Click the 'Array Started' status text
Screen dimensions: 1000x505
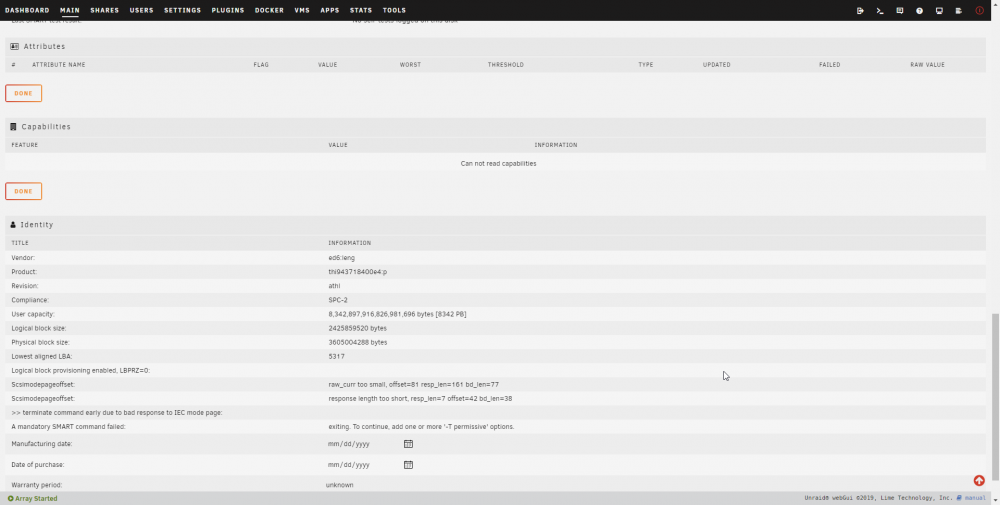[x=36, y=499]
